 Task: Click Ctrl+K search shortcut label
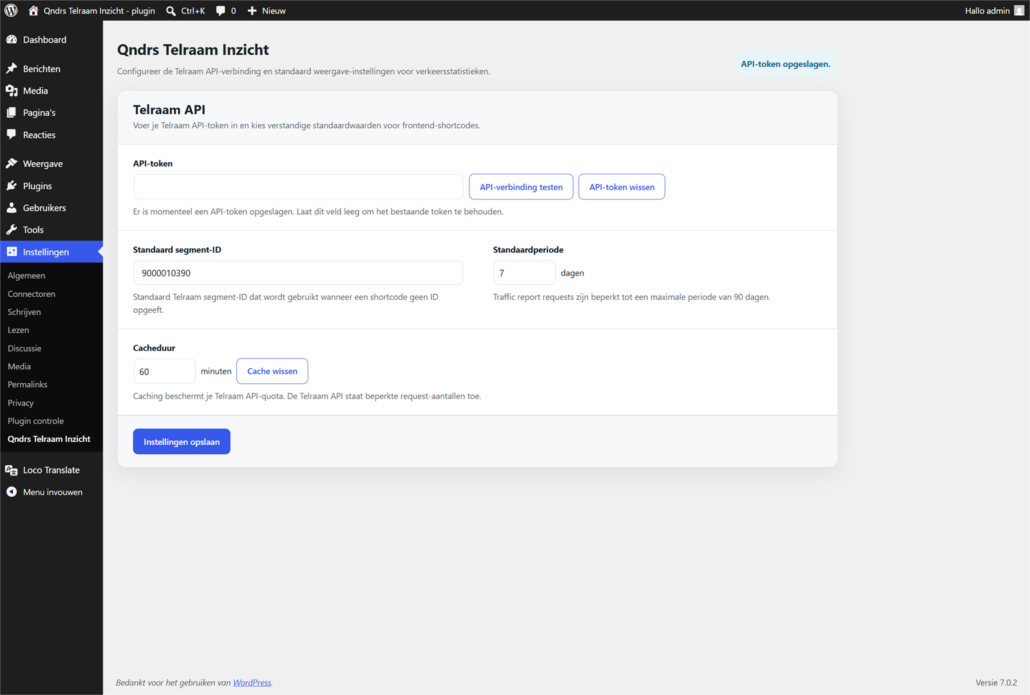click(193, 11)
